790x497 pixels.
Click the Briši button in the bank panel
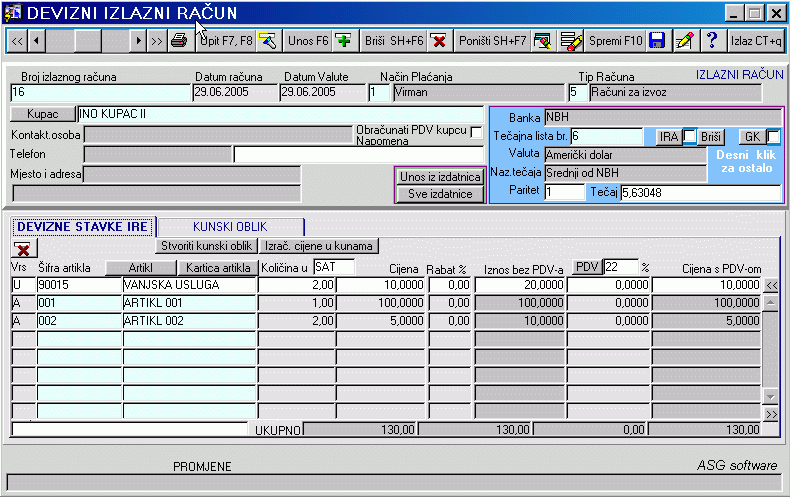(x=710, y=137)
